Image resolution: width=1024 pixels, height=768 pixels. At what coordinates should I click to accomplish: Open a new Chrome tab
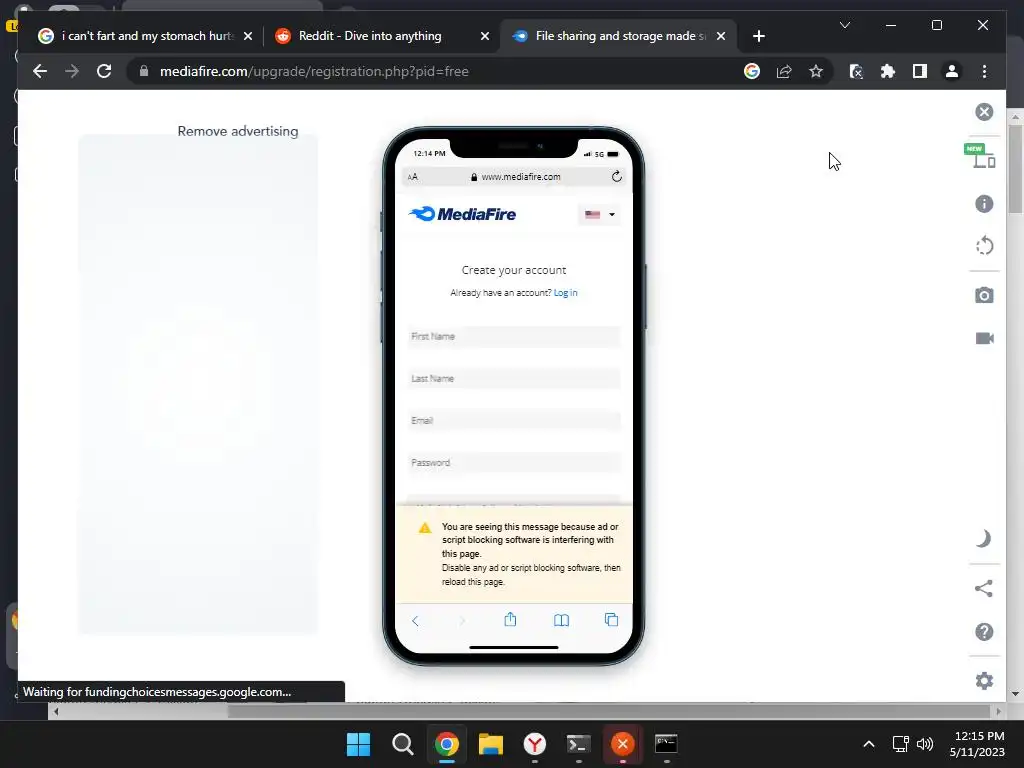(758, 36)
